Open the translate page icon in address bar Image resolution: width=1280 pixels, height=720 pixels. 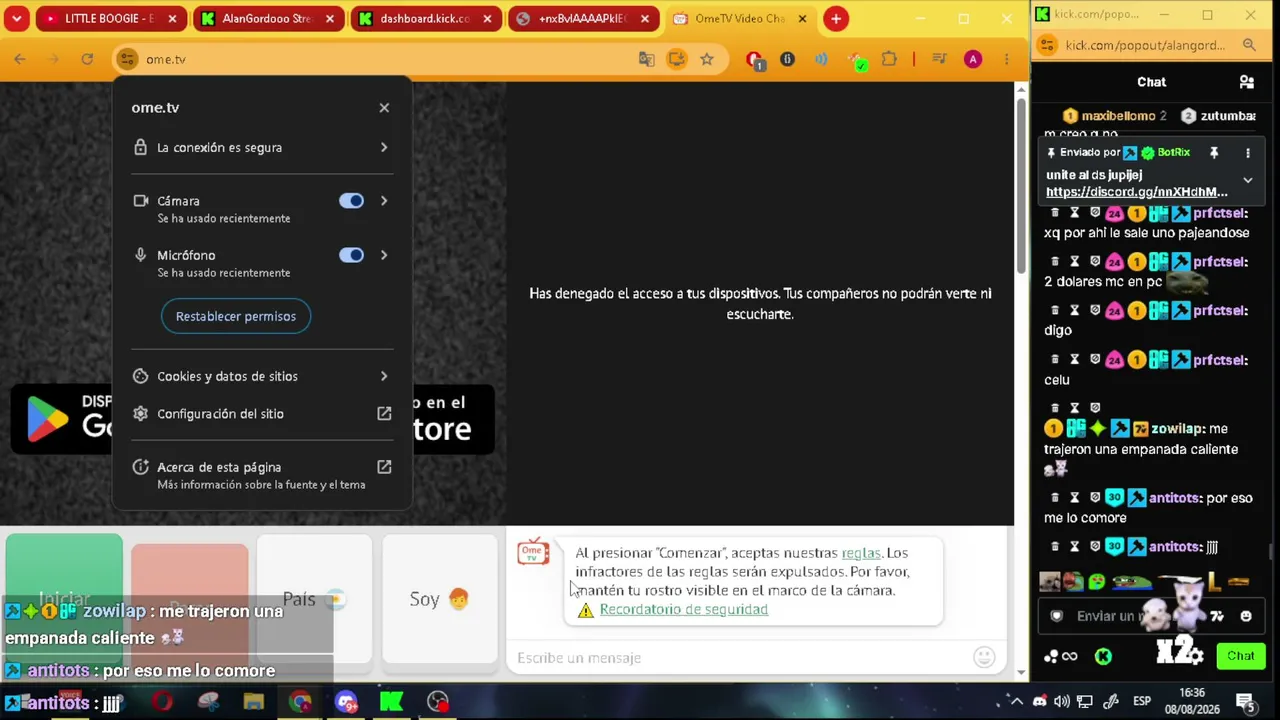(647, 59)
